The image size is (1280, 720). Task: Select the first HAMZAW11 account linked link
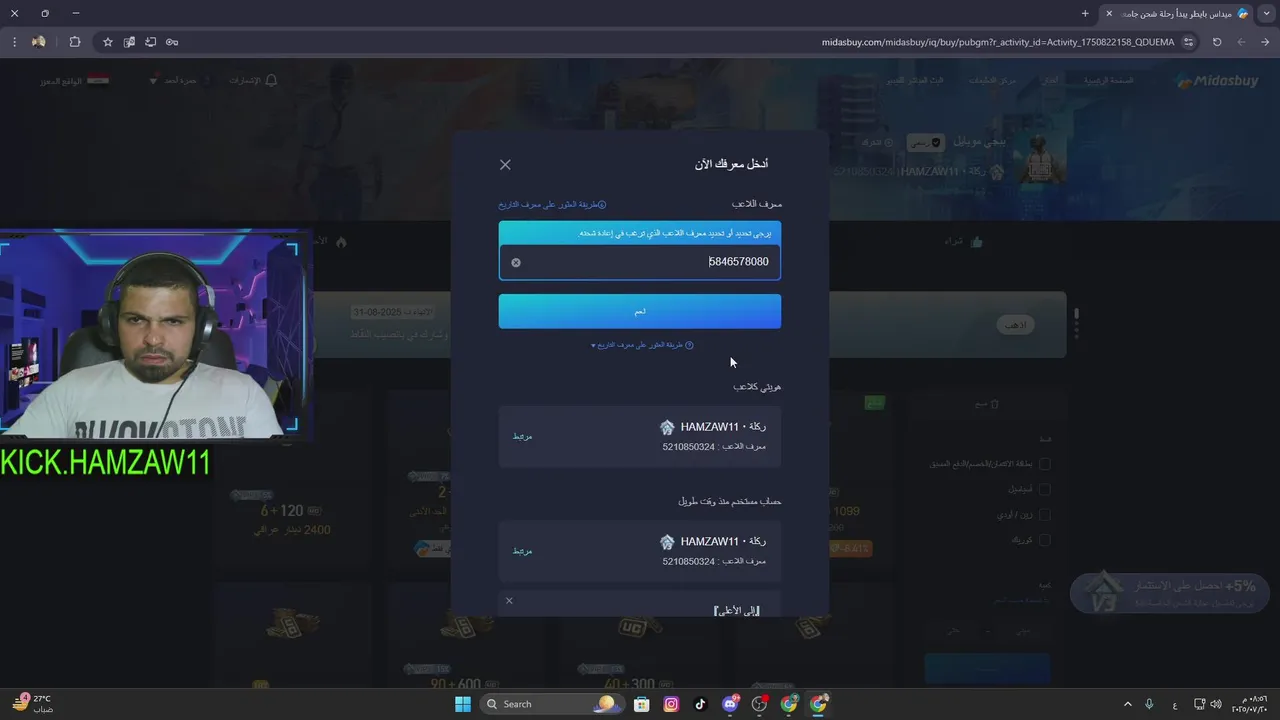(x=522, y=436)
